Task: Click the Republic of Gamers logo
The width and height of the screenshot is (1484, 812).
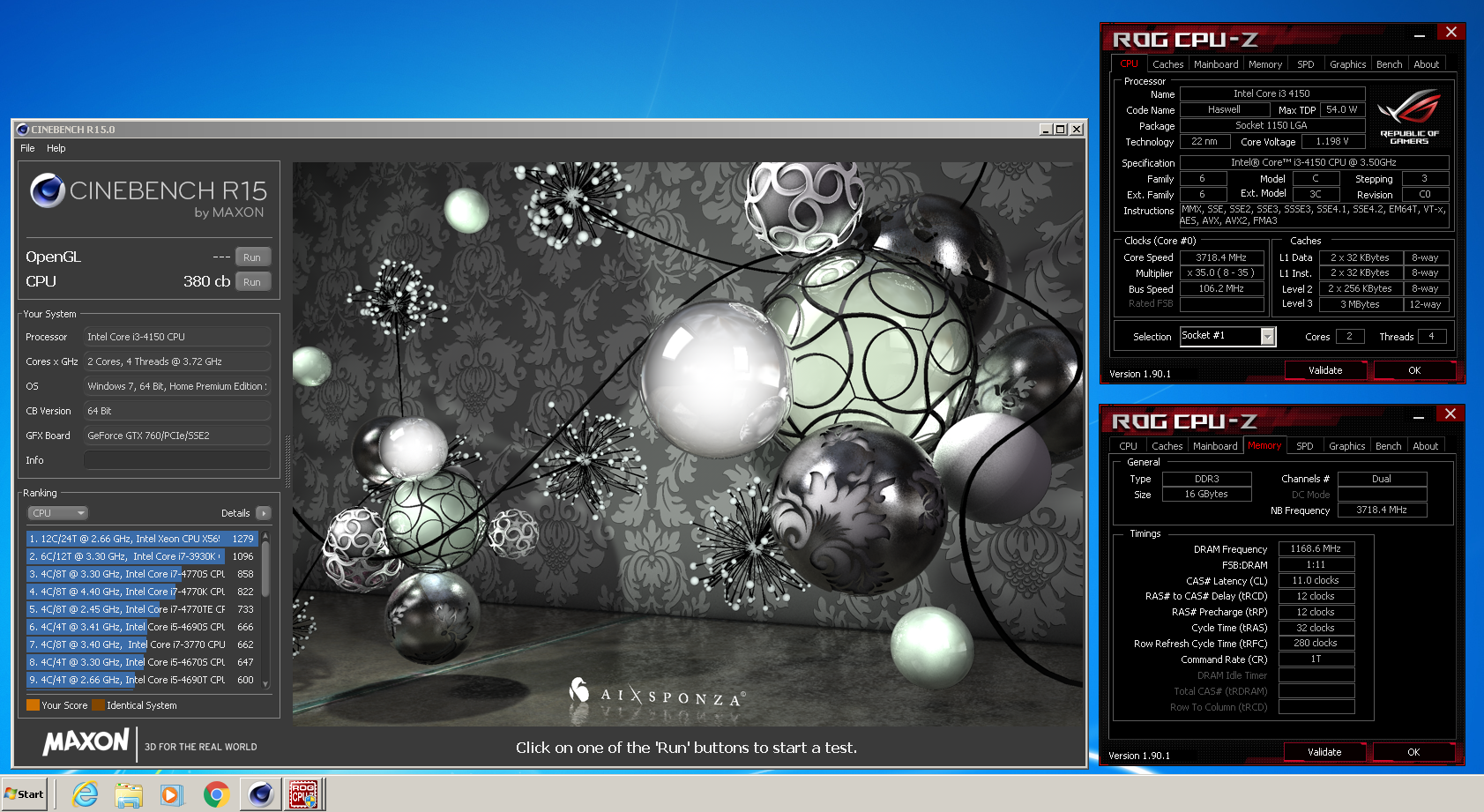Action: (1409, 116)
